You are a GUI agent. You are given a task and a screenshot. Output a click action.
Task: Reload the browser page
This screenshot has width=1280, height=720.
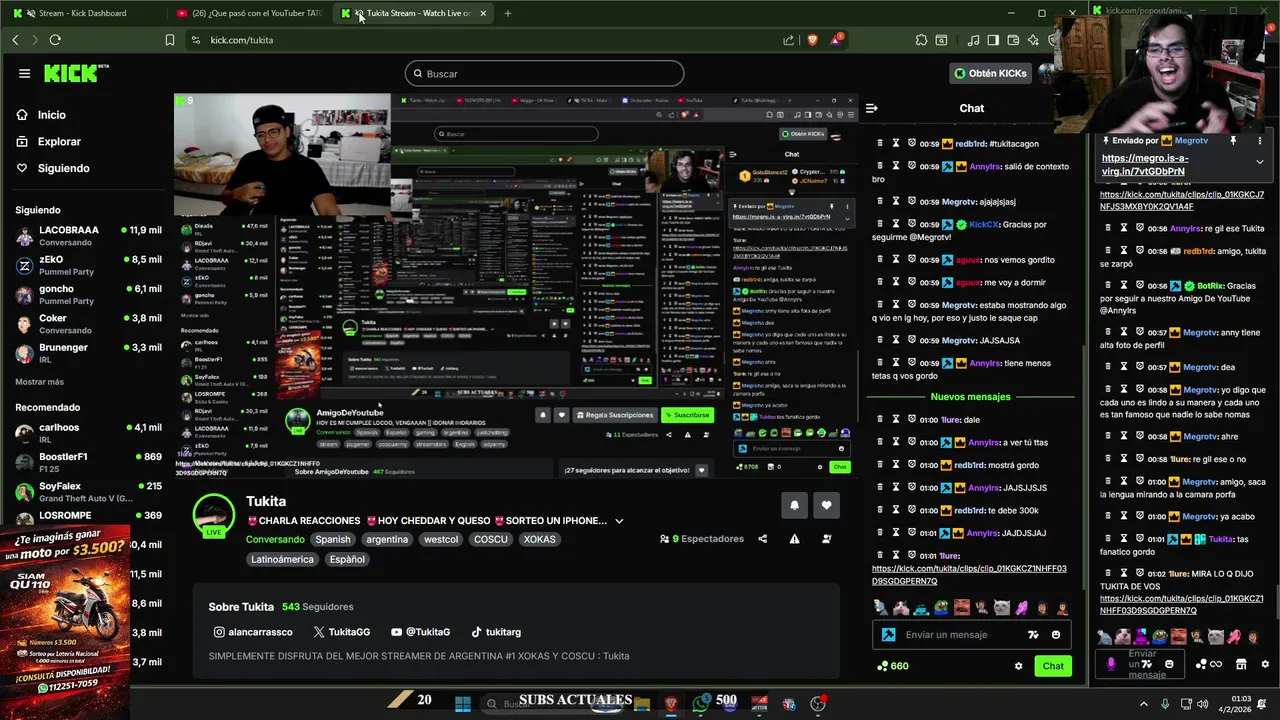(55, 40)
